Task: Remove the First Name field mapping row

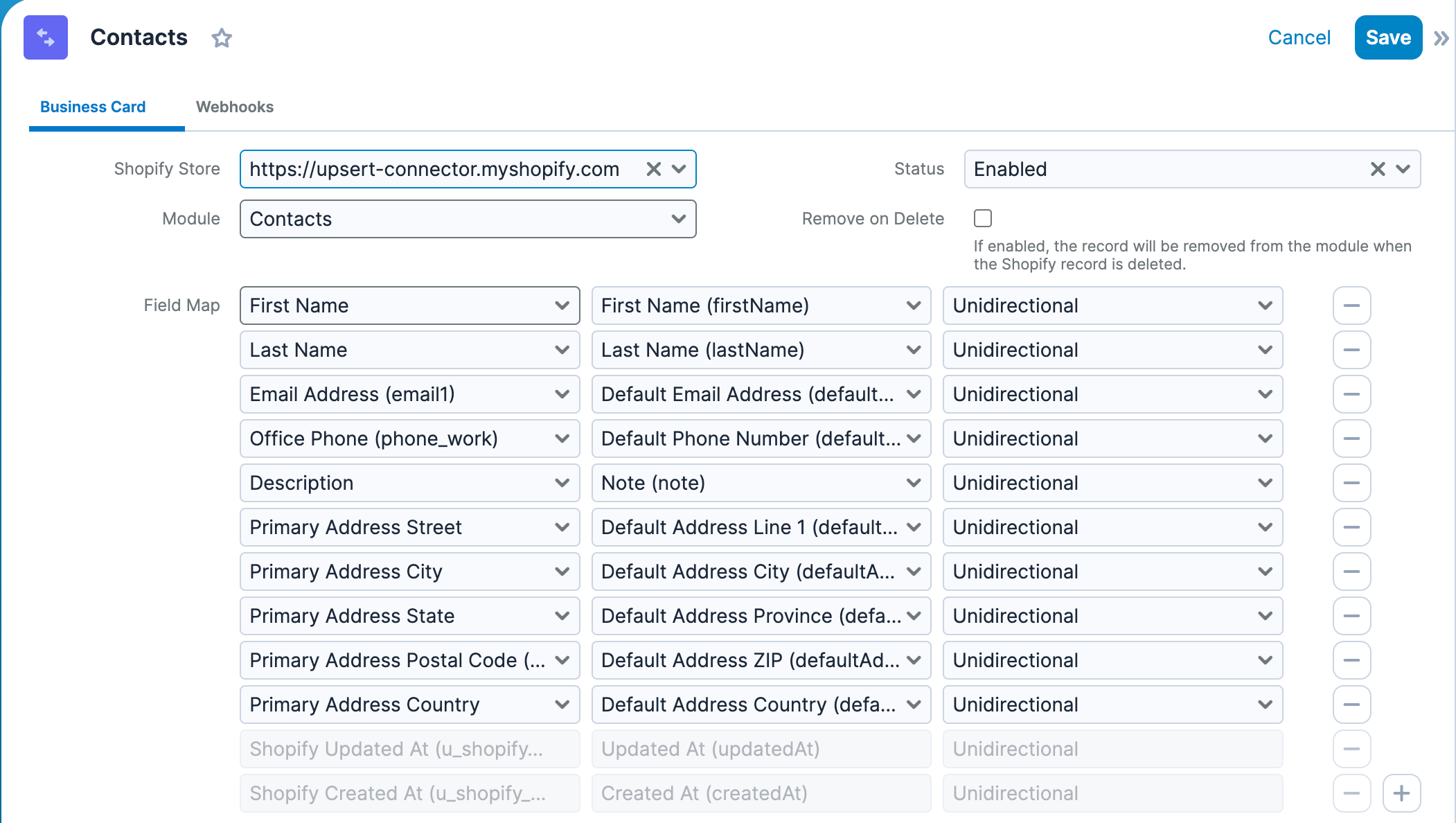Action: pos(1351,306)
